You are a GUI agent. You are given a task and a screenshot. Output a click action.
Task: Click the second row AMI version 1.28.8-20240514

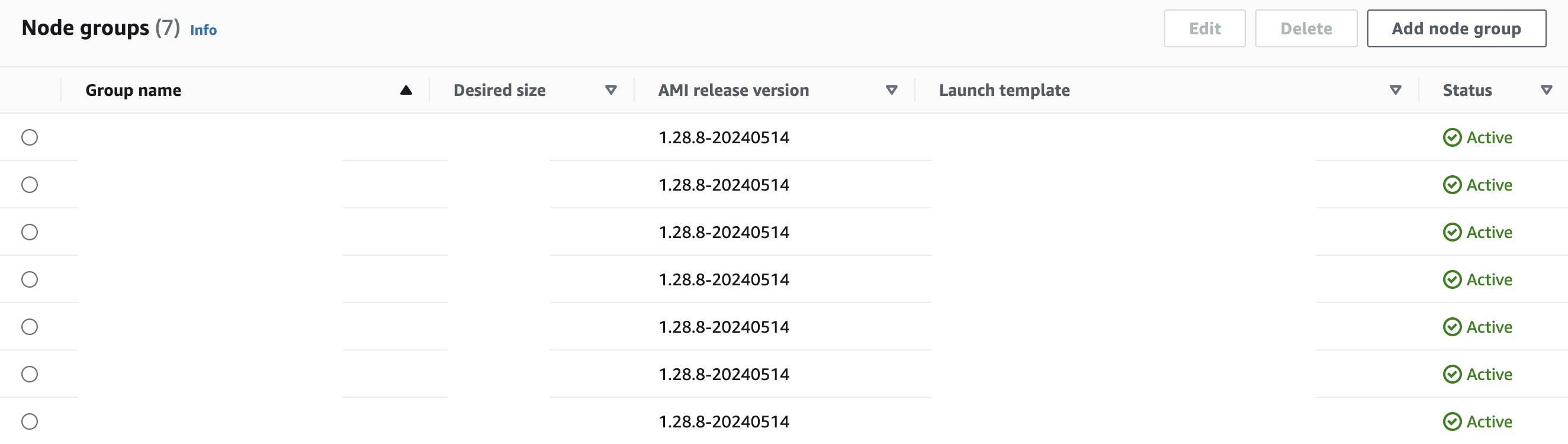point(724,185)
